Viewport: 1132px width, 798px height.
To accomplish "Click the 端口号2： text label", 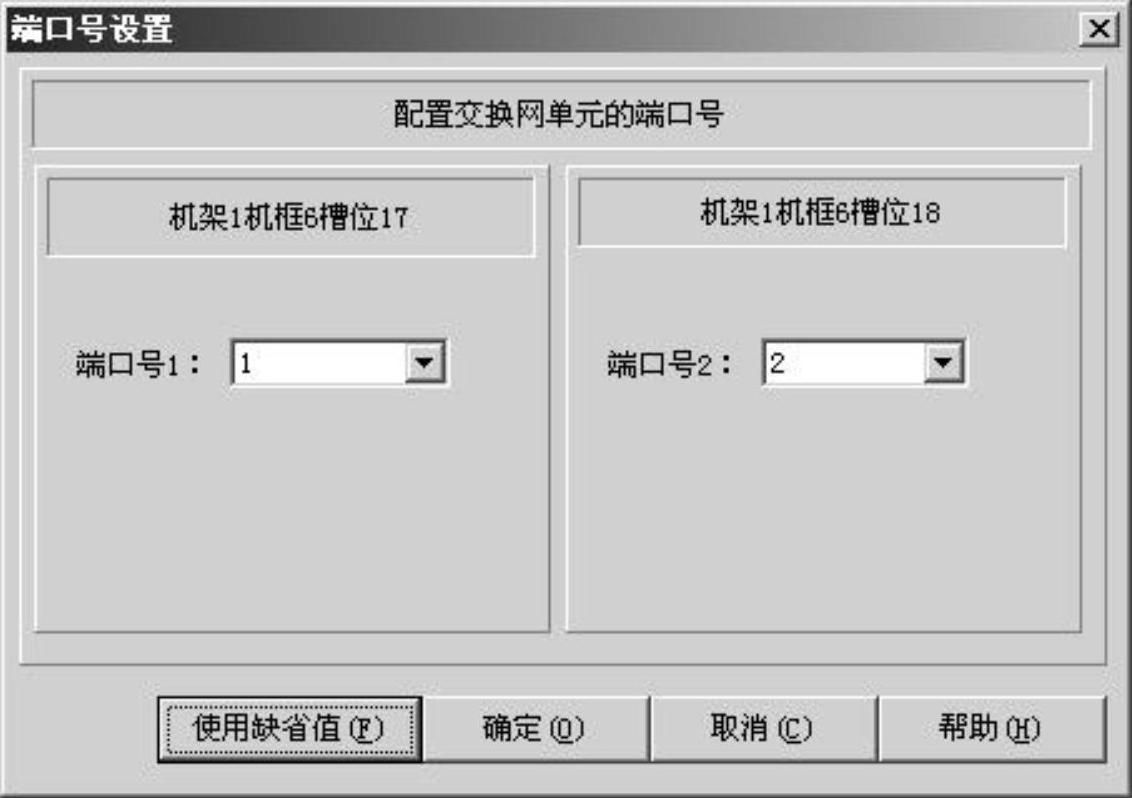I will [669, 363].
